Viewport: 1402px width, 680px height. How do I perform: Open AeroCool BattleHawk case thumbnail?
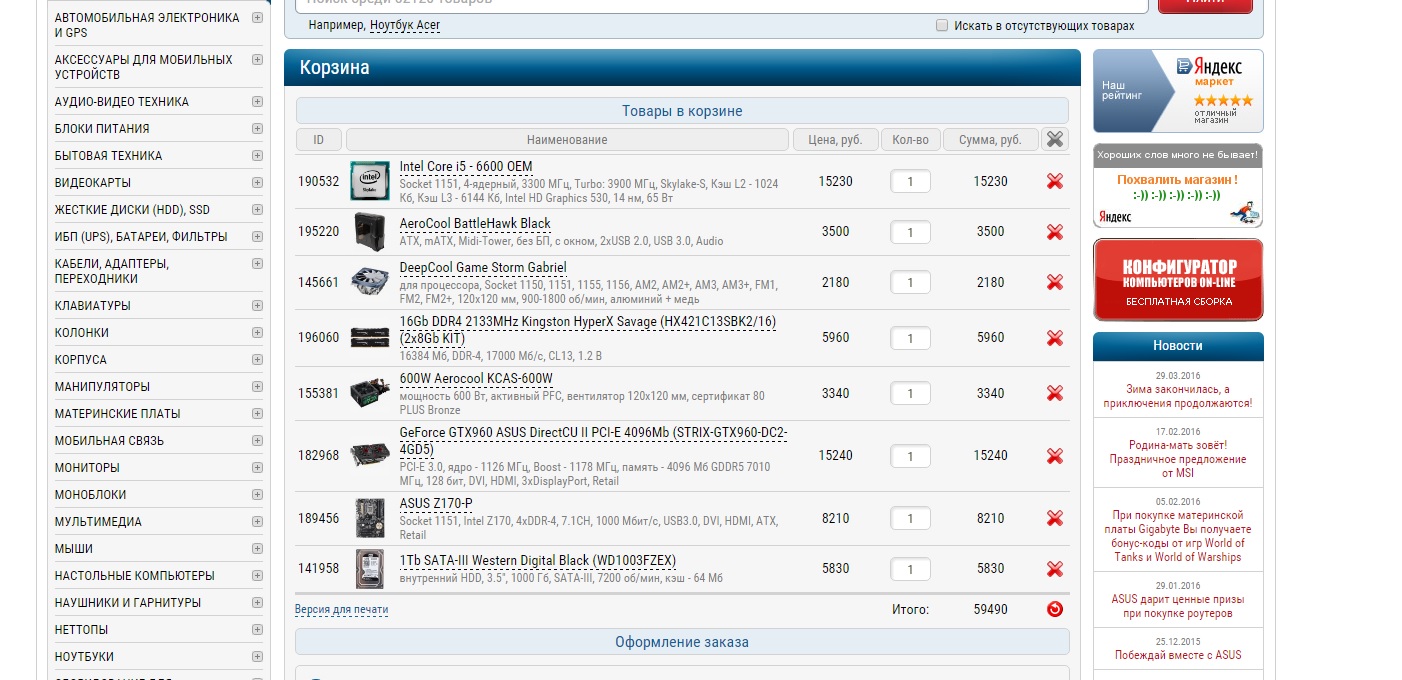(369, 232)
